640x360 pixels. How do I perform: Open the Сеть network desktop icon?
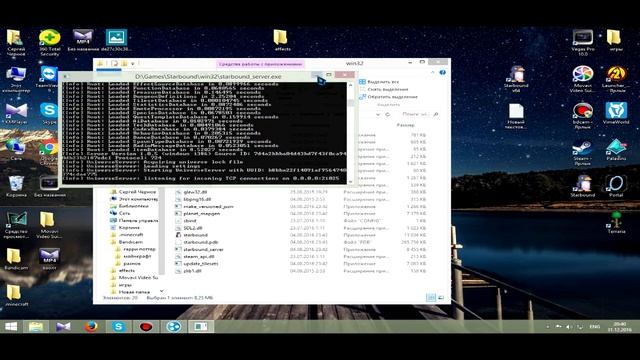pos(16,149)
